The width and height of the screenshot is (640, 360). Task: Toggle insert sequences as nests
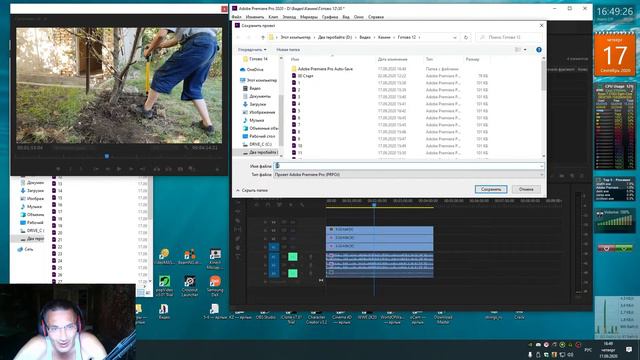(x=256, y=204)
